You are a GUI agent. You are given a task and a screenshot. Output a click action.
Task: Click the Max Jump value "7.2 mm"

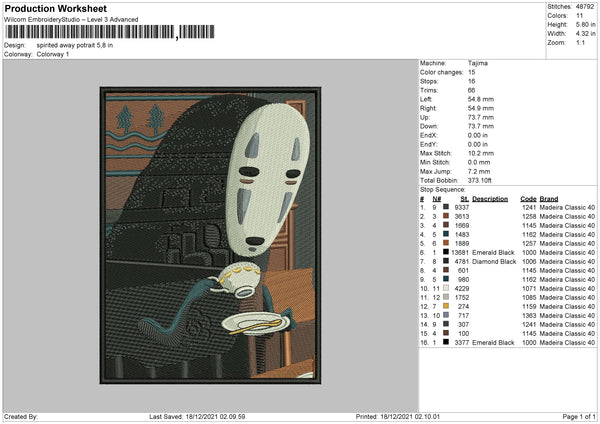(479, 171)
